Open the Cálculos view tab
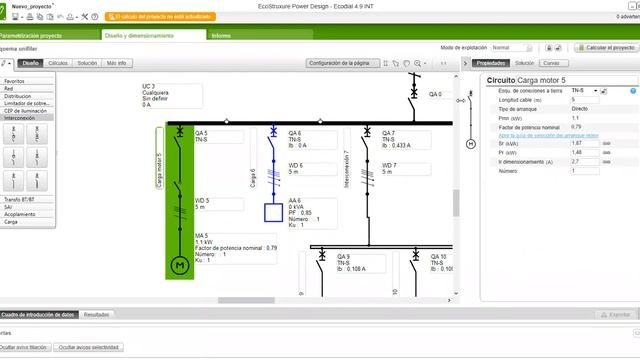 coord(58,63)
